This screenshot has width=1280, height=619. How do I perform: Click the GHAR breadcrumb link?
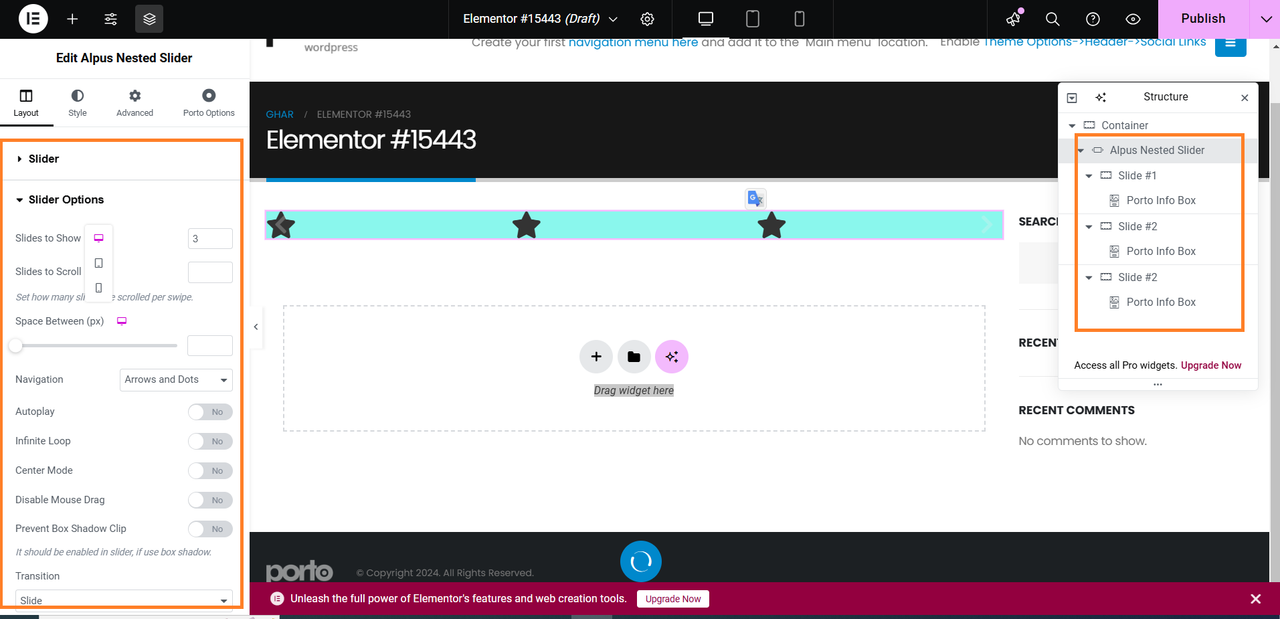tap(280, 115)
